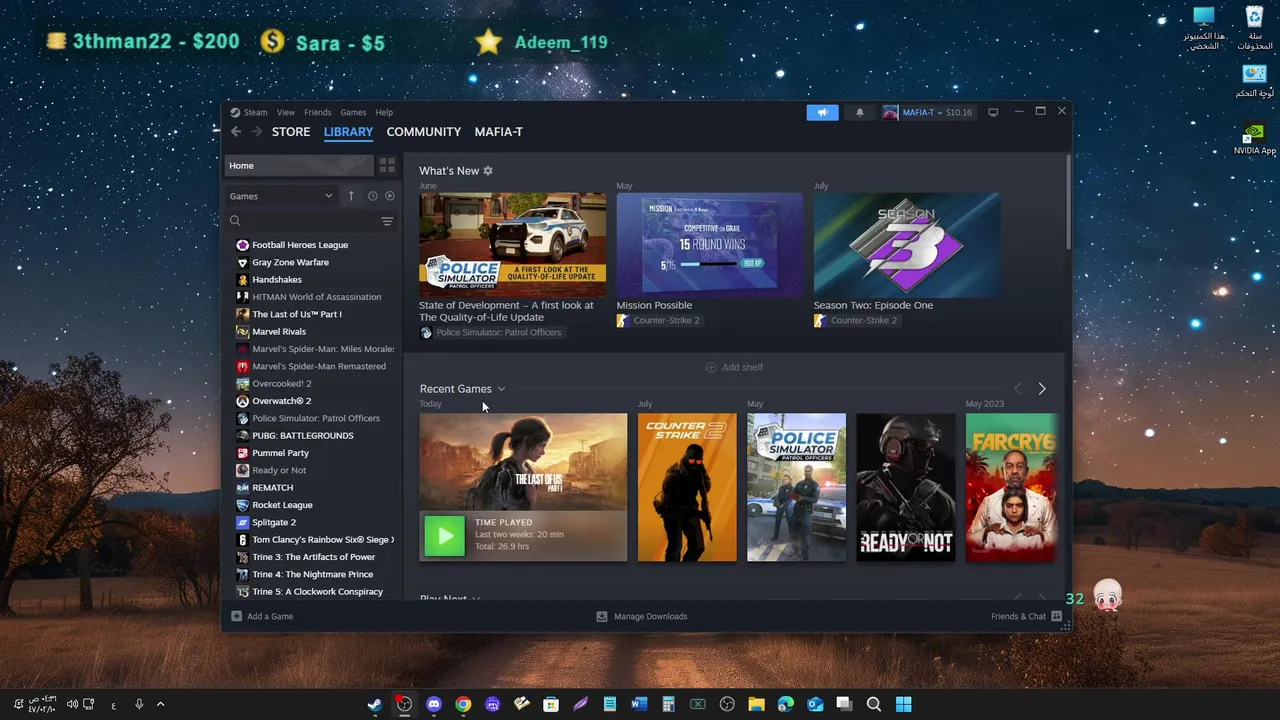Open Steam from the Windows taskbar
This screenshot has width=1280, height=720.
(x=374, y=704)
